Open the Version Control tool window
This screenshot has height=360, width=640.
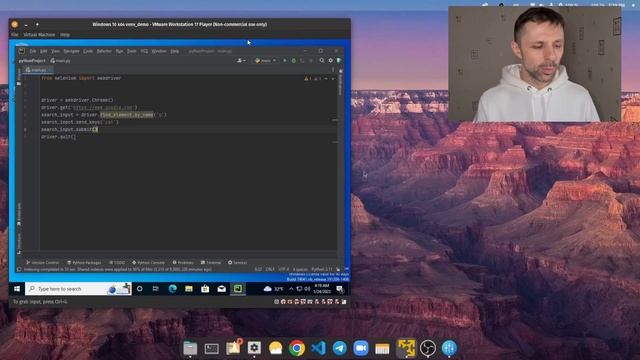pyautogui.click(x=42, y=262)
